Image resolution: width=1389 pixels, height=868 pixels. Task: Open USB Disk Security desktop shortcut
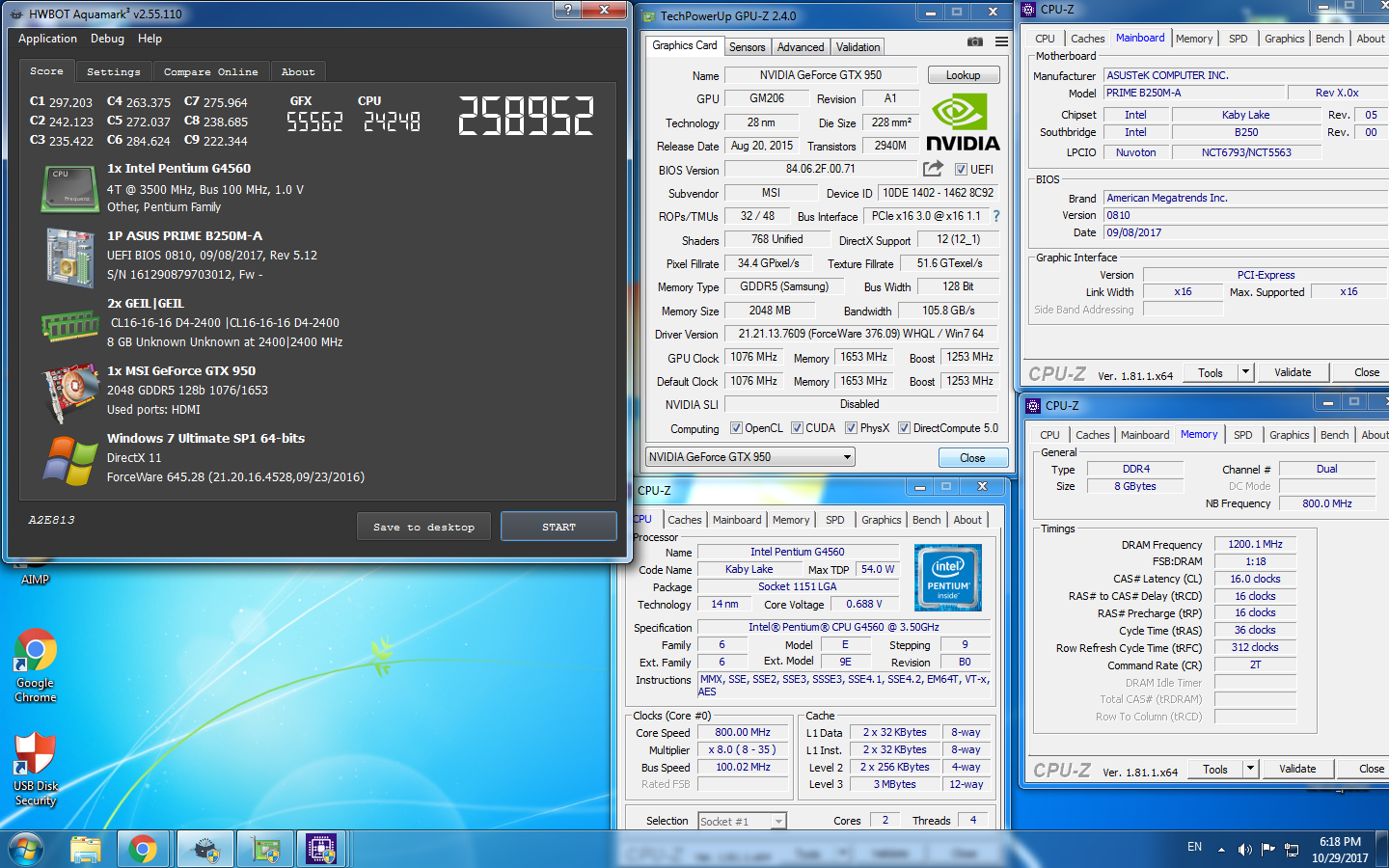click(x=36, y=769)
